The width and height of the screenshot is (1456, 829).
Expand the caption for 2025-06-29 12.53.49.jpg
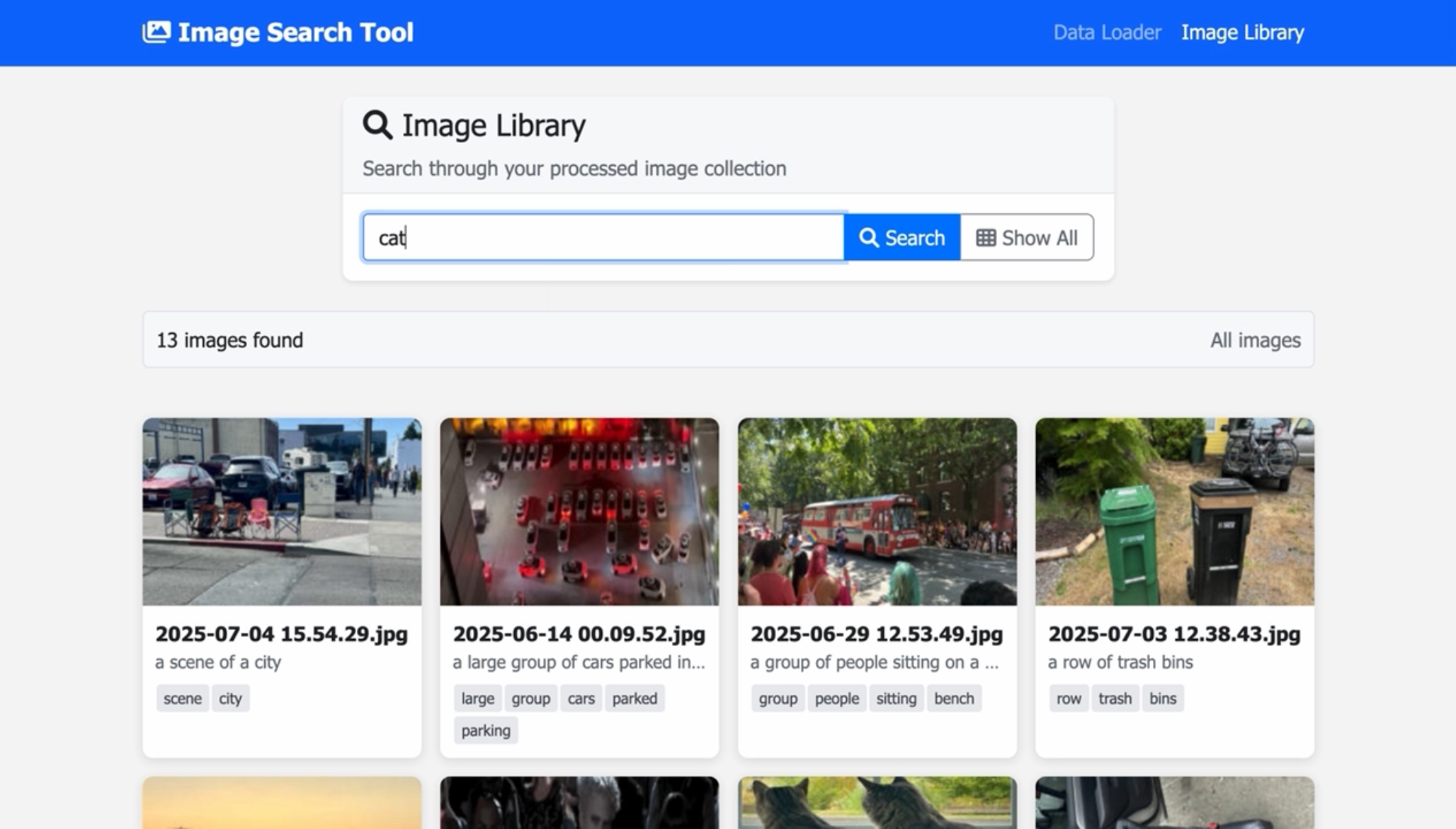(x=875, y=662)
